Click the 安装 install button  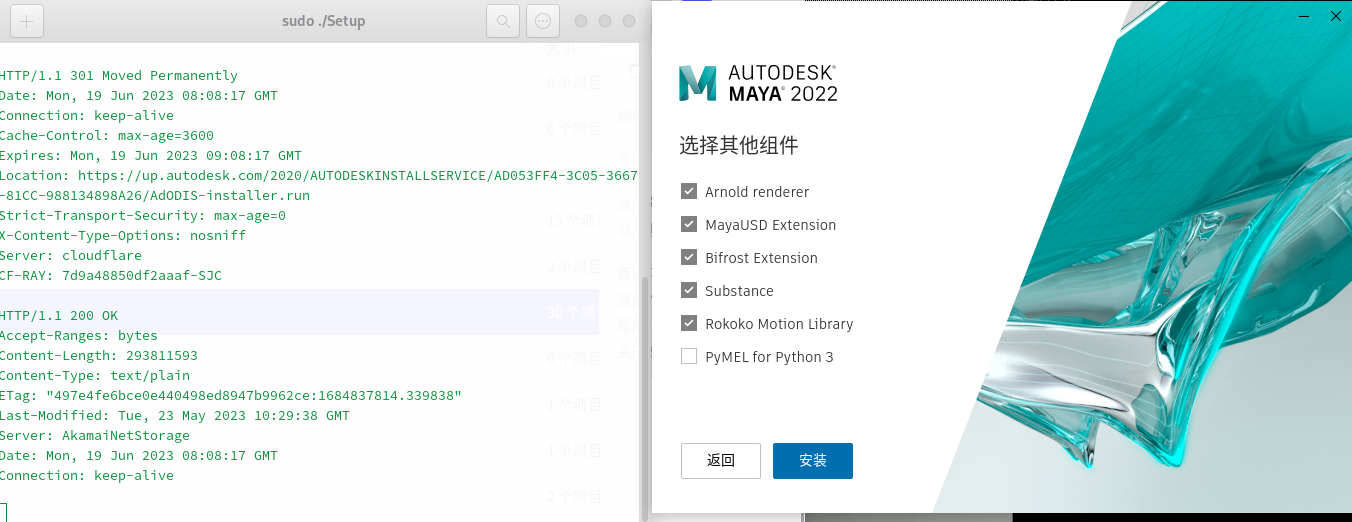pos(813,461)
